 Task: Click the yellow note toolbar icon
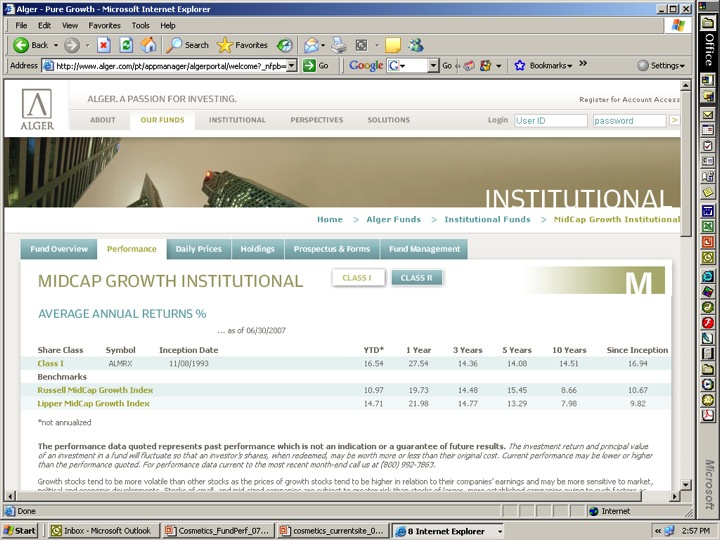tap(393, 45)
